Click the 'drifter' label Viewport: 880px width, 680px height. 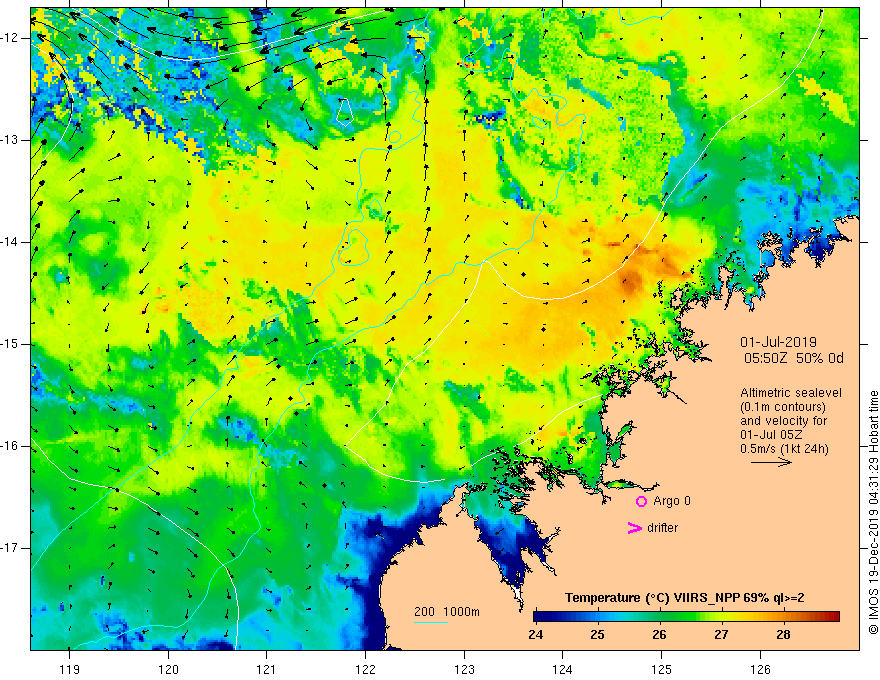(662, 528)
